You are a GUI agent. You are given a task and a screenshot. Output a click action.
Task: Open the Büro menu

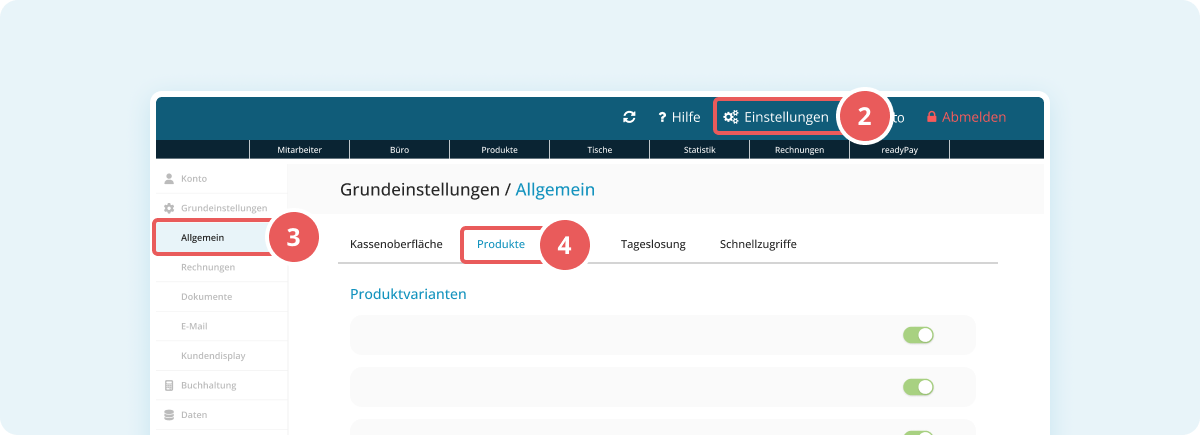pyautogui.click(x=399, y=149)
